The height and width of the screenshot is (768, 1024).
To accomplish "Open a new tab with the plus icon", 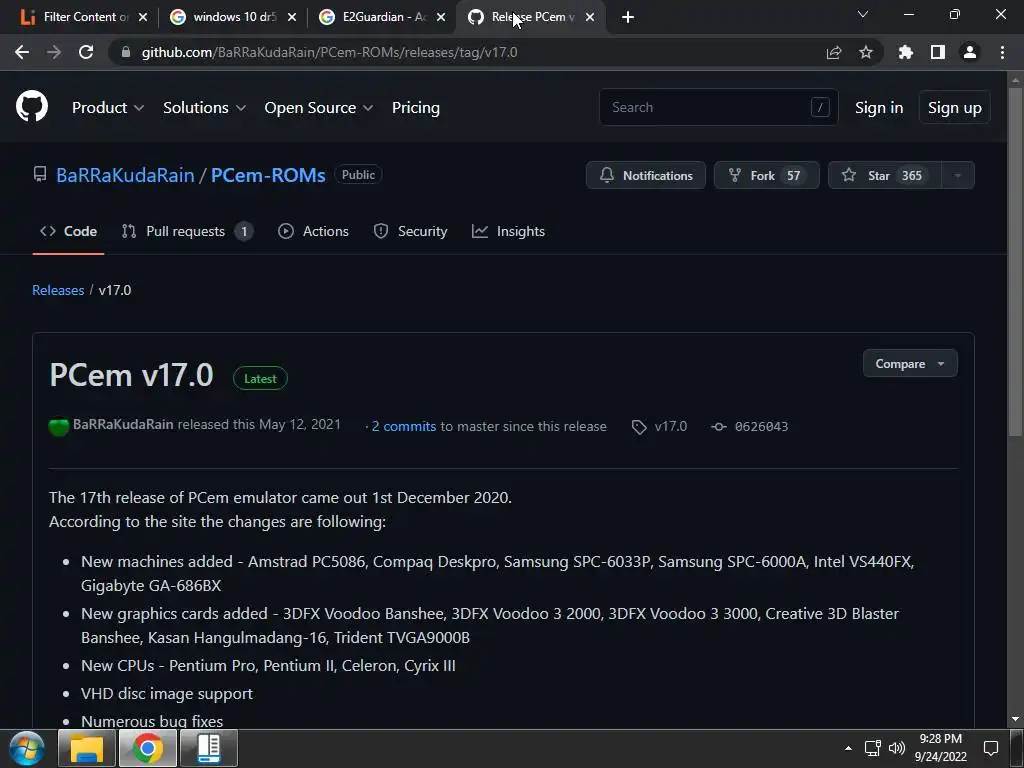I will pos(628,17).
